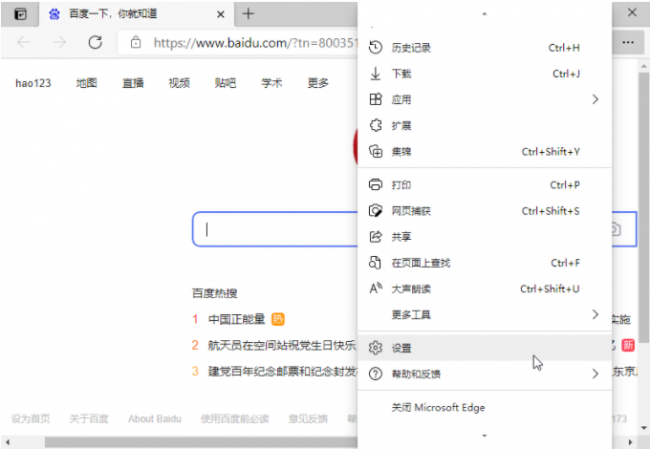Click the Baidu paw favicon on the tab
This screenshot has height=449, width=650.
tap(54, 14)
